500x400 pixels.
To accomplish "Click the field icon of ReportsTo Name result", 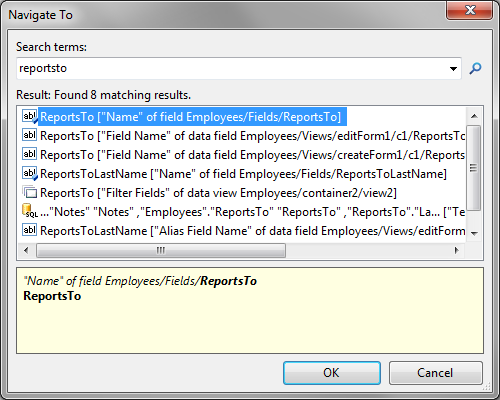I will click(30, 117).
